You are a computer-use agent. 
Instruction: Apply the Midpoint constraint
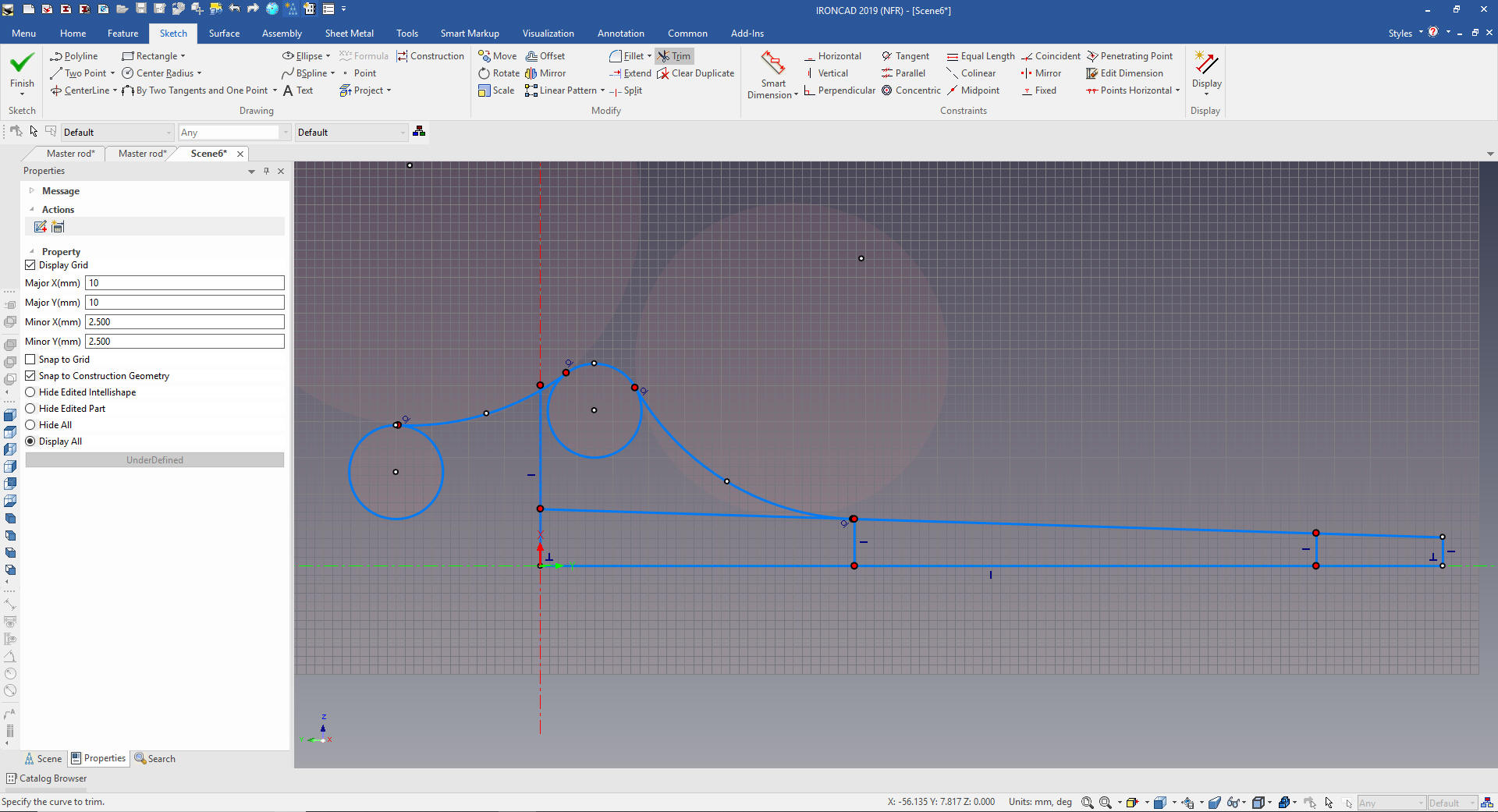(973, 90)
